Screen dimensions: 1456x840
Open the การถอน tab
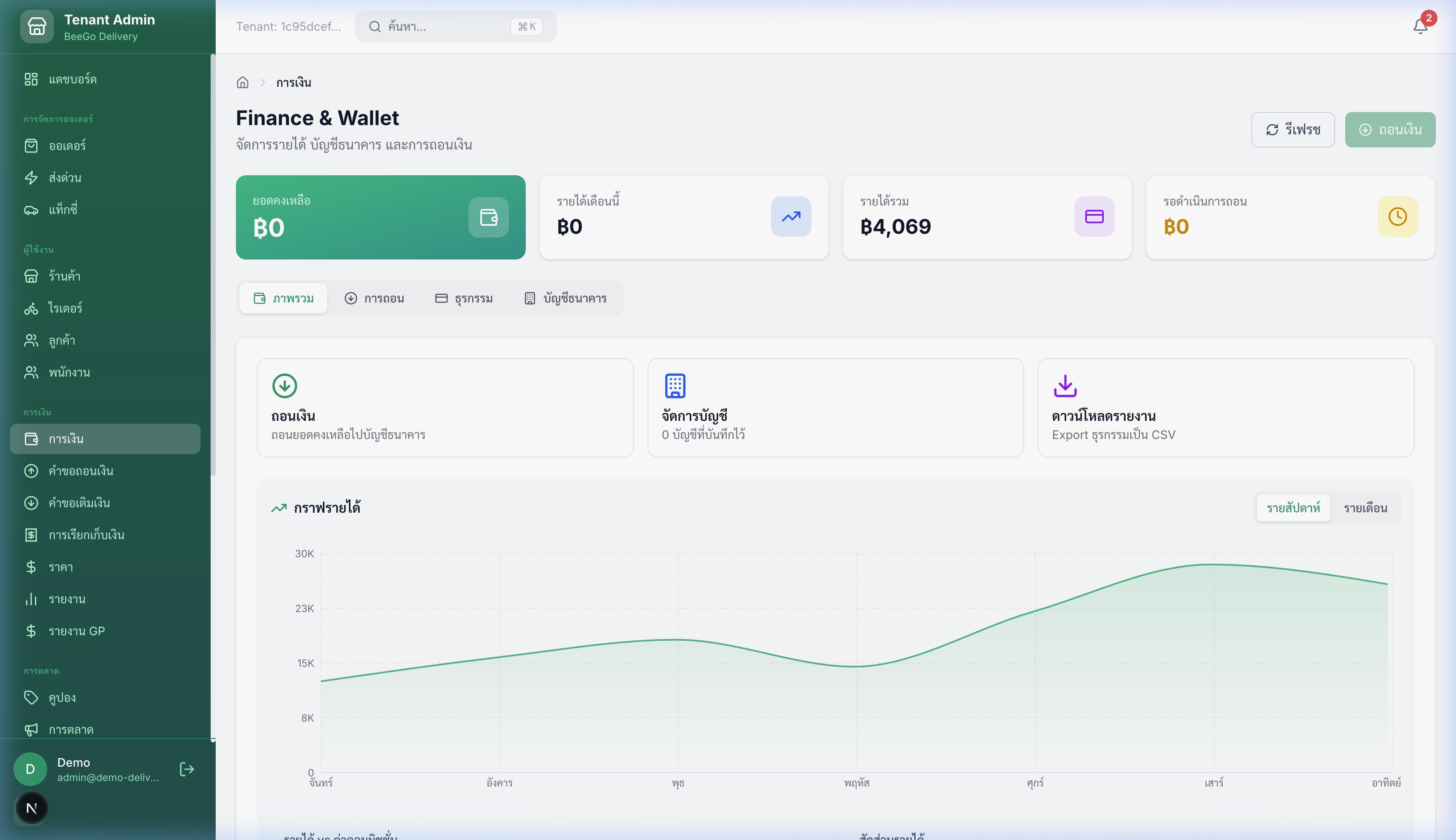coord(375,298)
